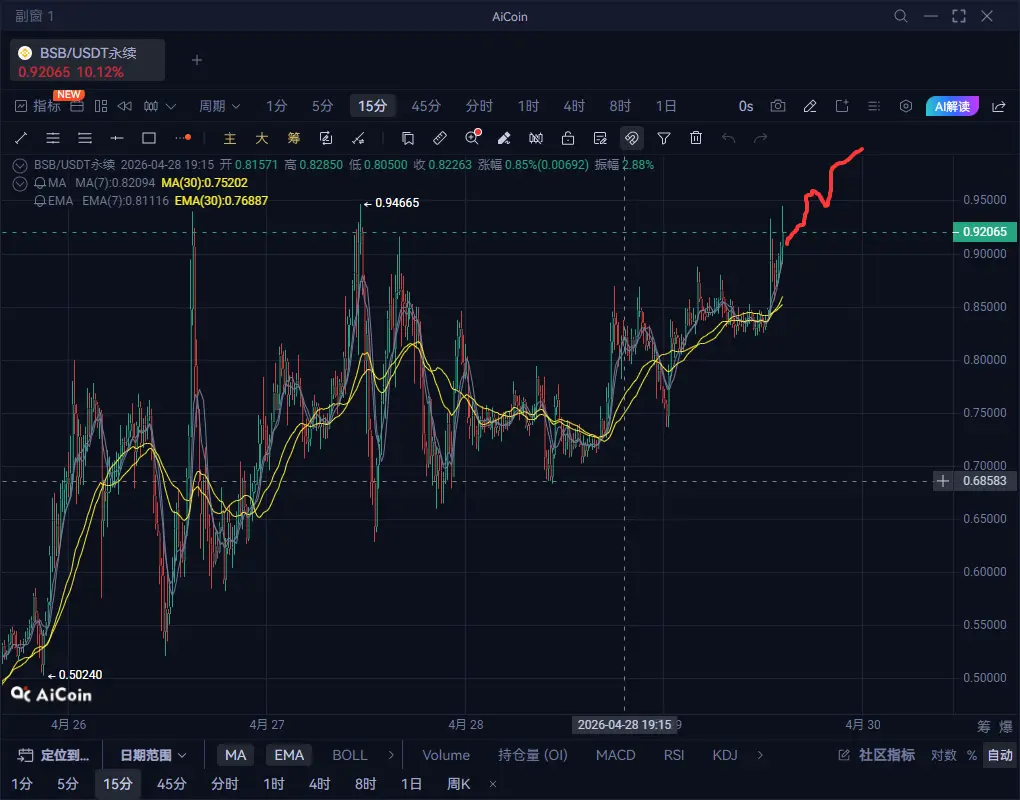
Task: Open the 周期 period dropdown
Action: tap(219, 106)
